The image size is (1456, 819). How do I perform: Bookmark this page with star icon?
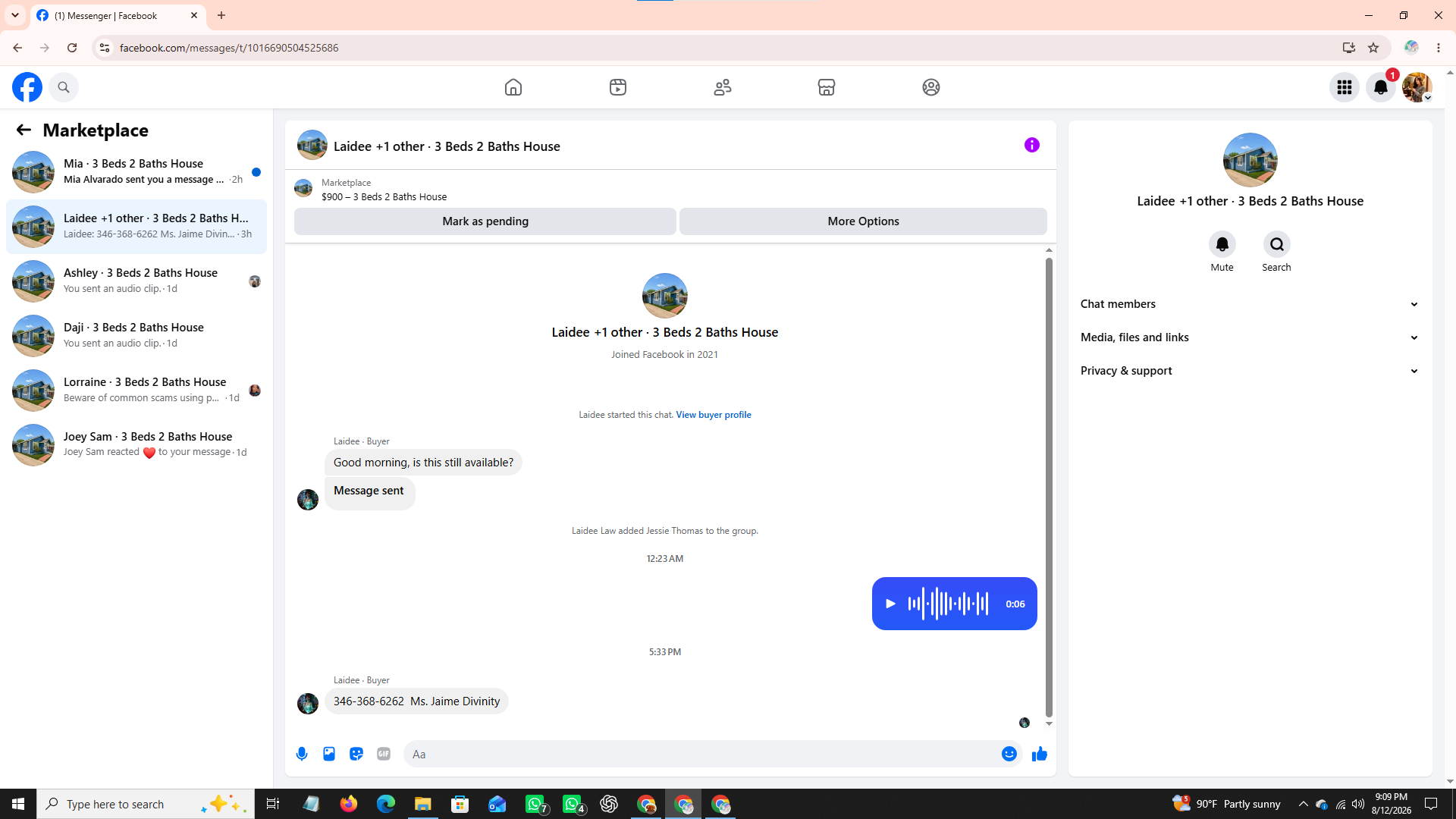tap(1373, 48)
